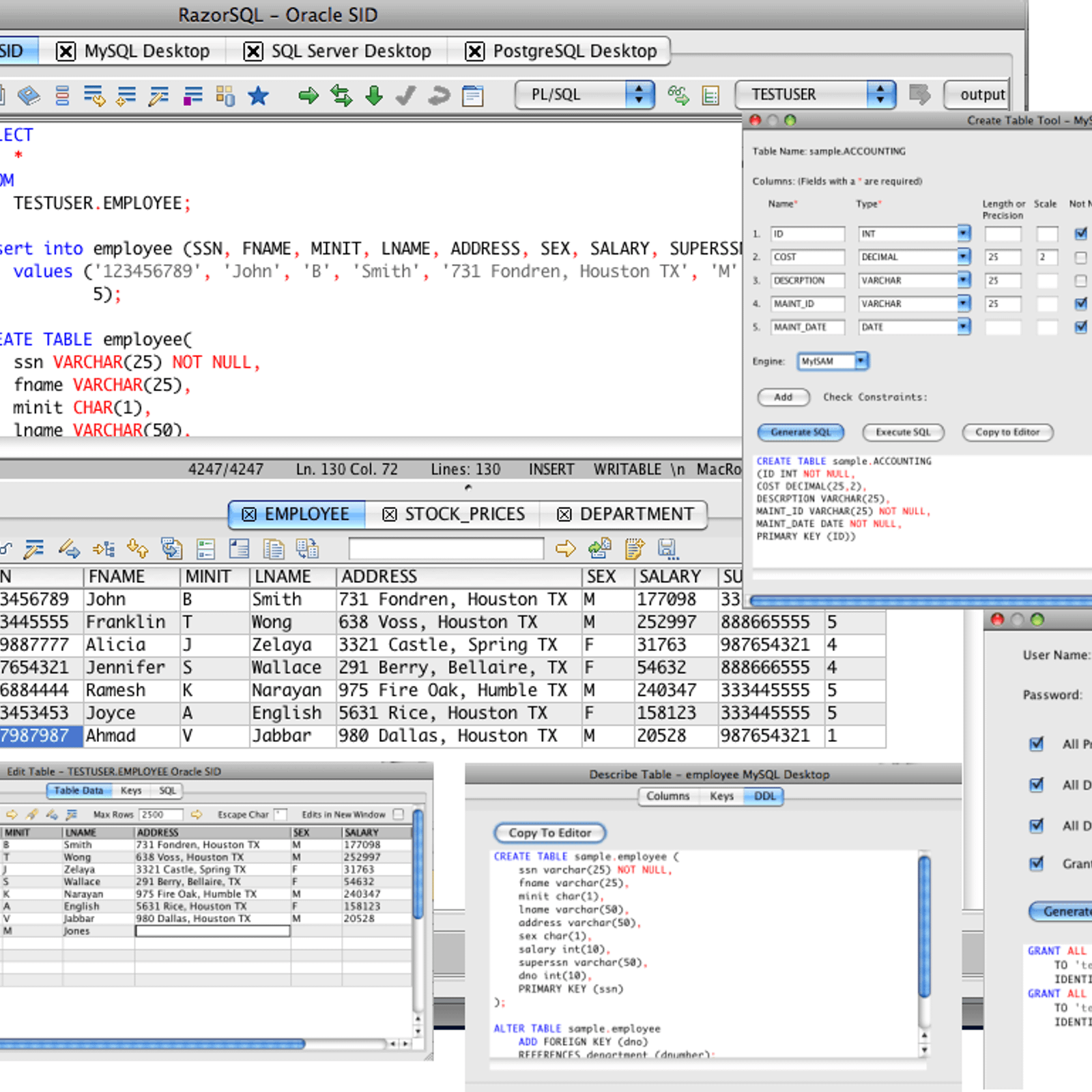Click the results toolbar search field
1092x1092 pixels.
click(446, 549)
